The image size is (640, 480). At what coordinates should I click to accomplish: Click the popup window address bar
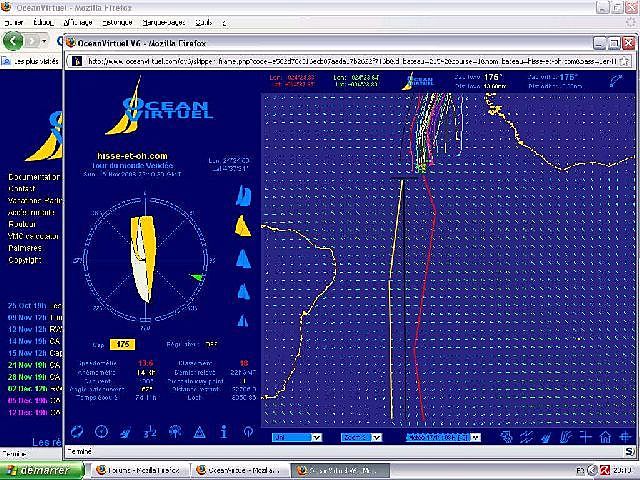(351, 61)
